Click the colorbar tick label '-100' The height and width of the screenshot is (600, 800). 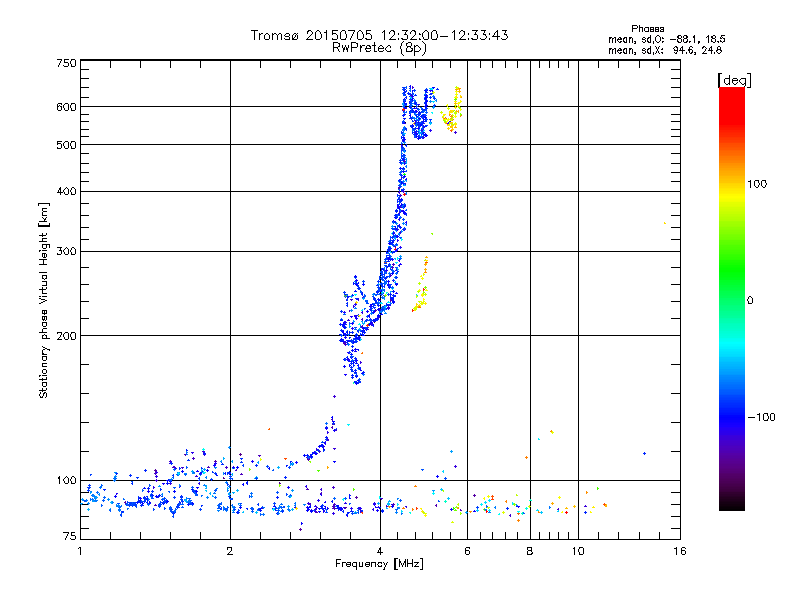click(761, 417)
